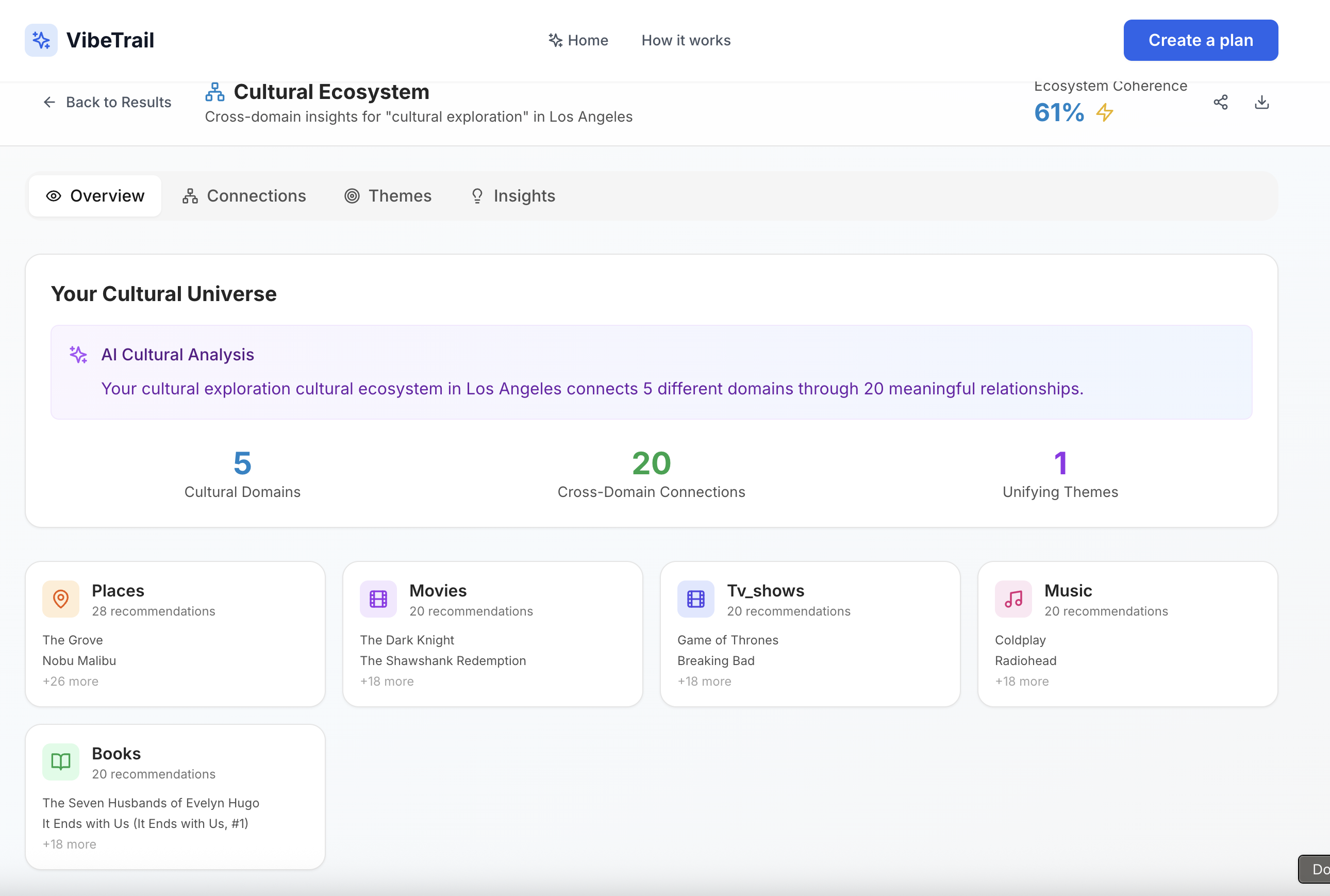The height and width of the screenshot is (896, 1330).
Task: Open the Home navigation link
Action: point(578,41)
